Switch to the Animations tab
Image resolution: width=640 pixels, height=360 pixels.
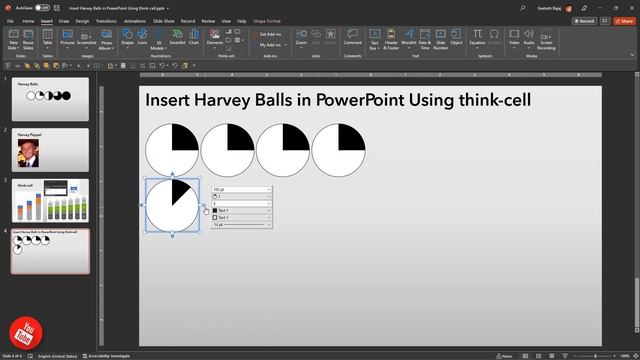(x=135, y=21)
